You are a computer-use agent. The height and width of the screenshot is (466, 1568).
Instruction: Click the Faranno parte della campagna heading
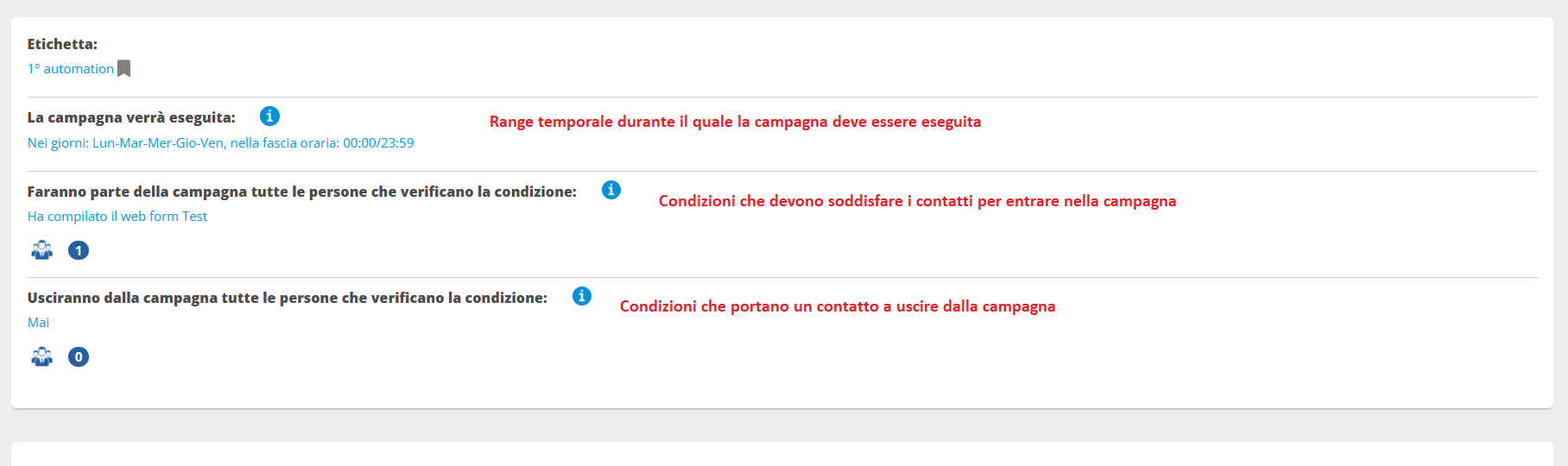coord(302,192)
